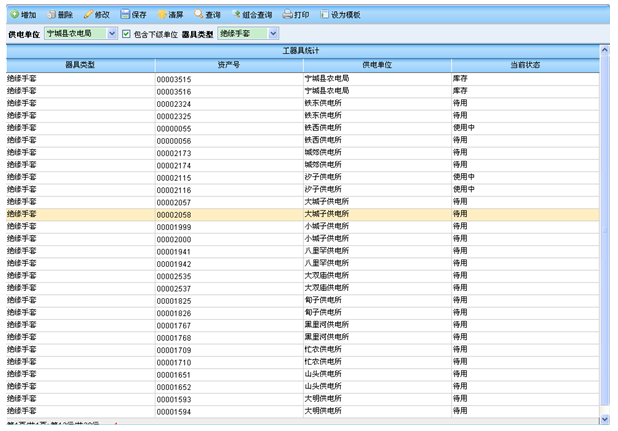Click the 修改 (Edit) pencil icon
The image size is (618, 431).
coord(89,16)
